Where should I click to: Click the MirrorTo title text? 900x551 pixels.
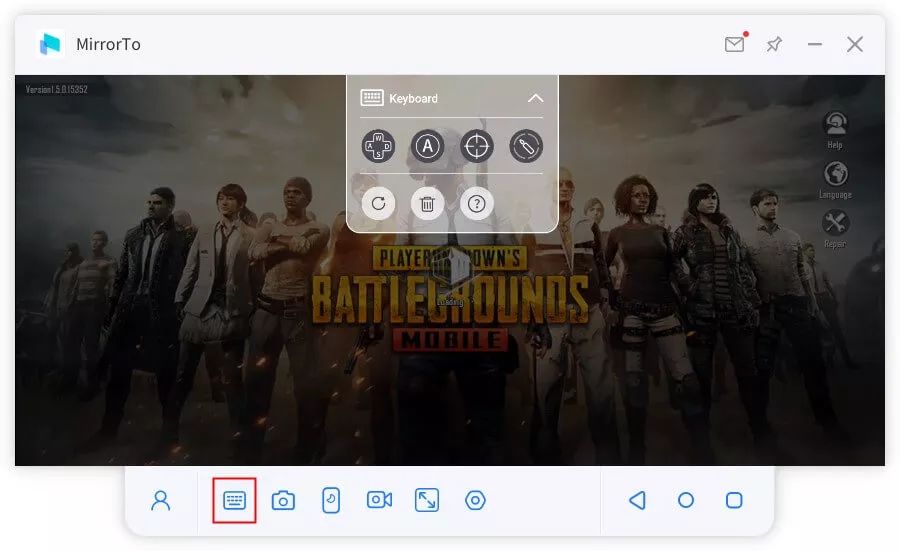point(108,44)
